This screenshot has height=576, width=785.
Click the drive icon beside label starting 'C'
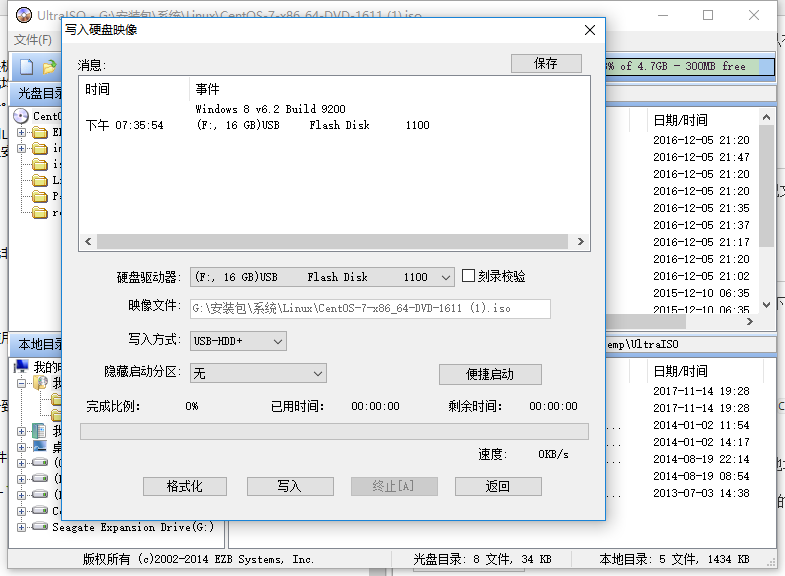click(x=40, y=510)
